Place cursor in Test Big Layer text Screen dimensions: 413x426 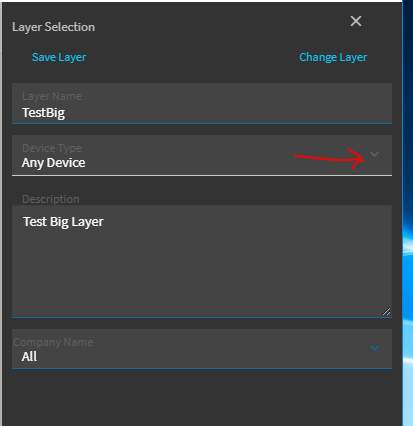point(63,222)
